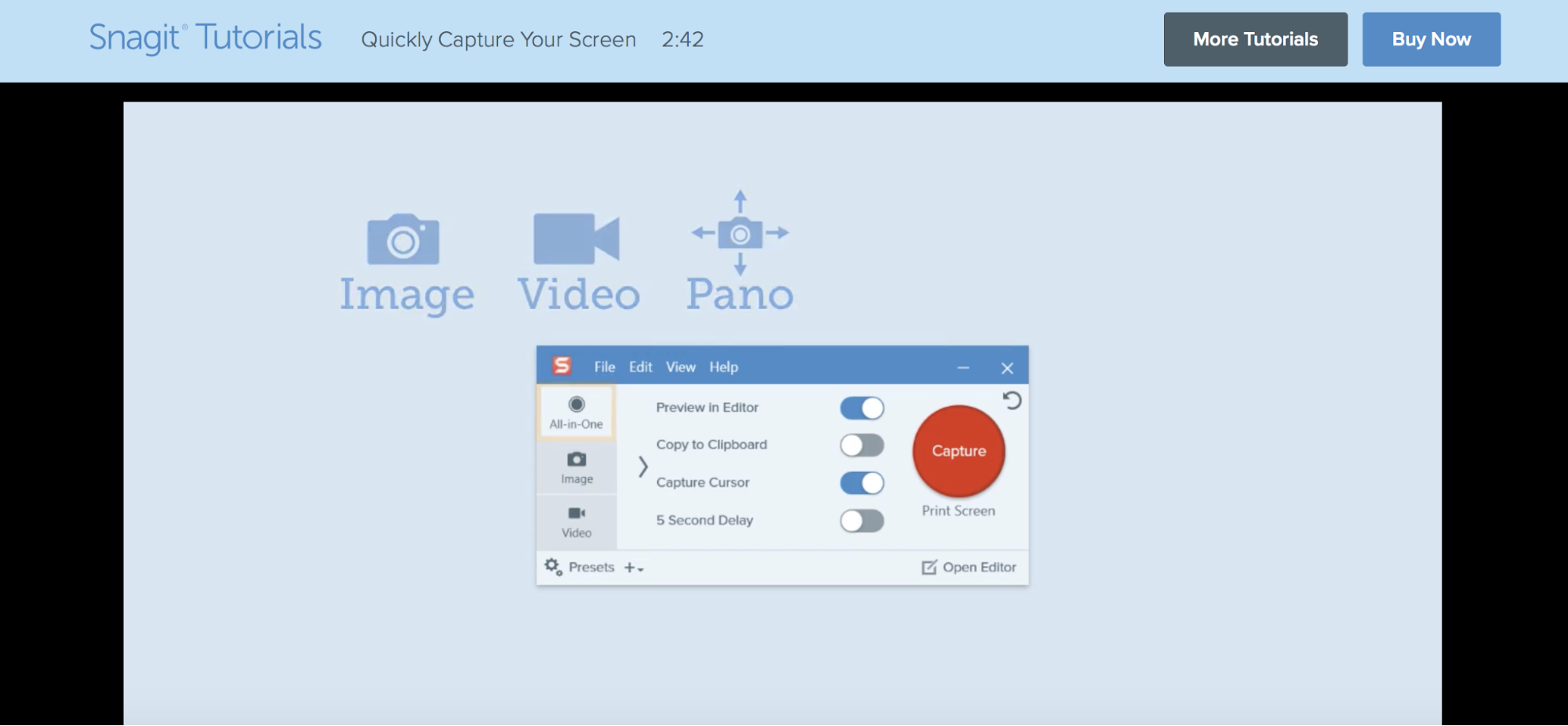Screen dimensions: 1568x726
Task: Select the Image capture tab in Snagit window
Action: pyautogui.click(x=577, y=467)
